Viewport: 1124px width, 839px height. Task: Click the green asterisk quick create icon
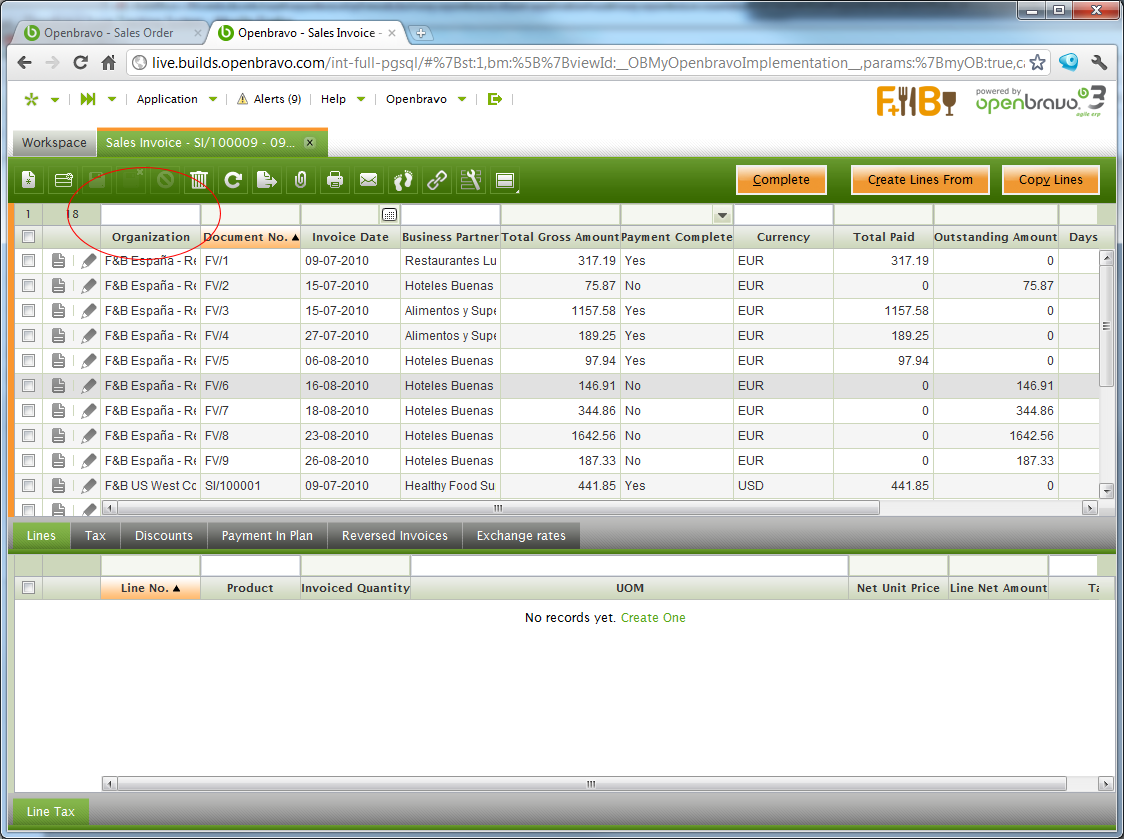click(31, 99)
